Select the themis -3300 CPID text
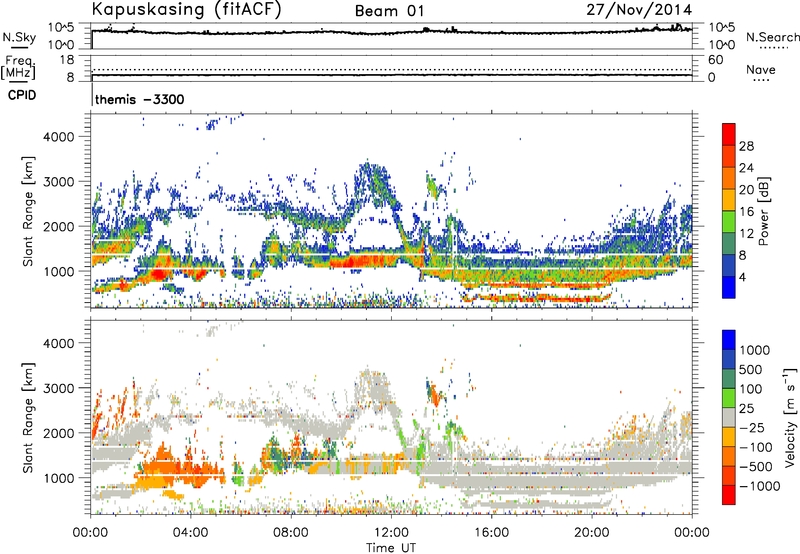The width and height of the screenshot is (800, 554). point(139,99)
